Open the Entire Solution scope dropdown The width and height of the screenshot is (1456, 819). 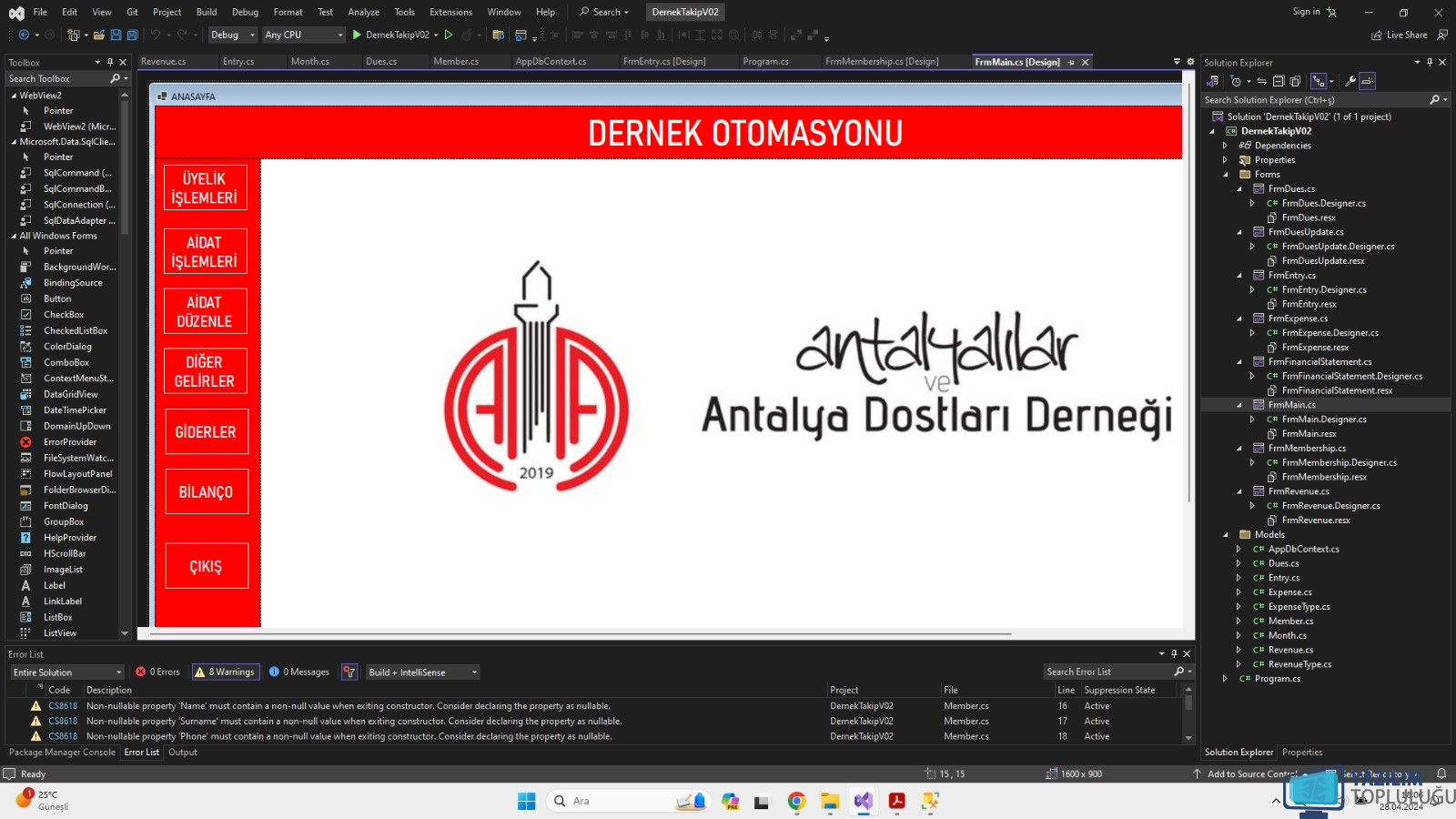point(66,672)
